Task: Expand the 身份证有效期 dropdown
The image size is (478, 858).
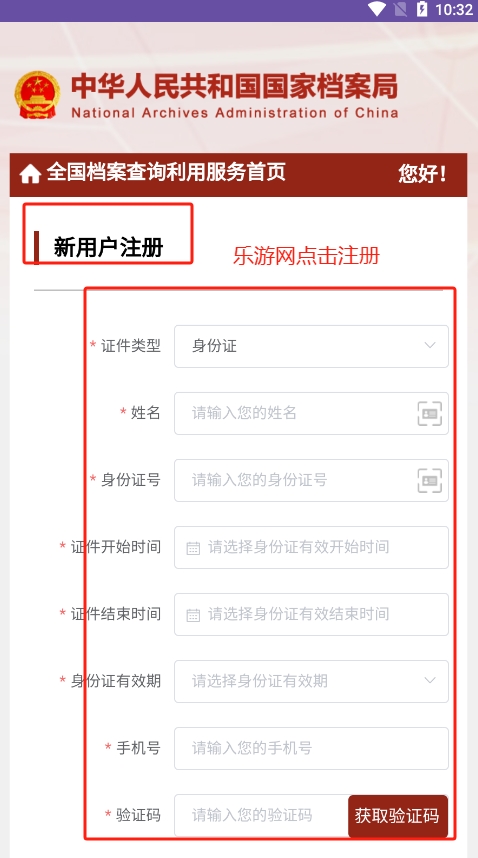Action: click(x=311, y=681)
